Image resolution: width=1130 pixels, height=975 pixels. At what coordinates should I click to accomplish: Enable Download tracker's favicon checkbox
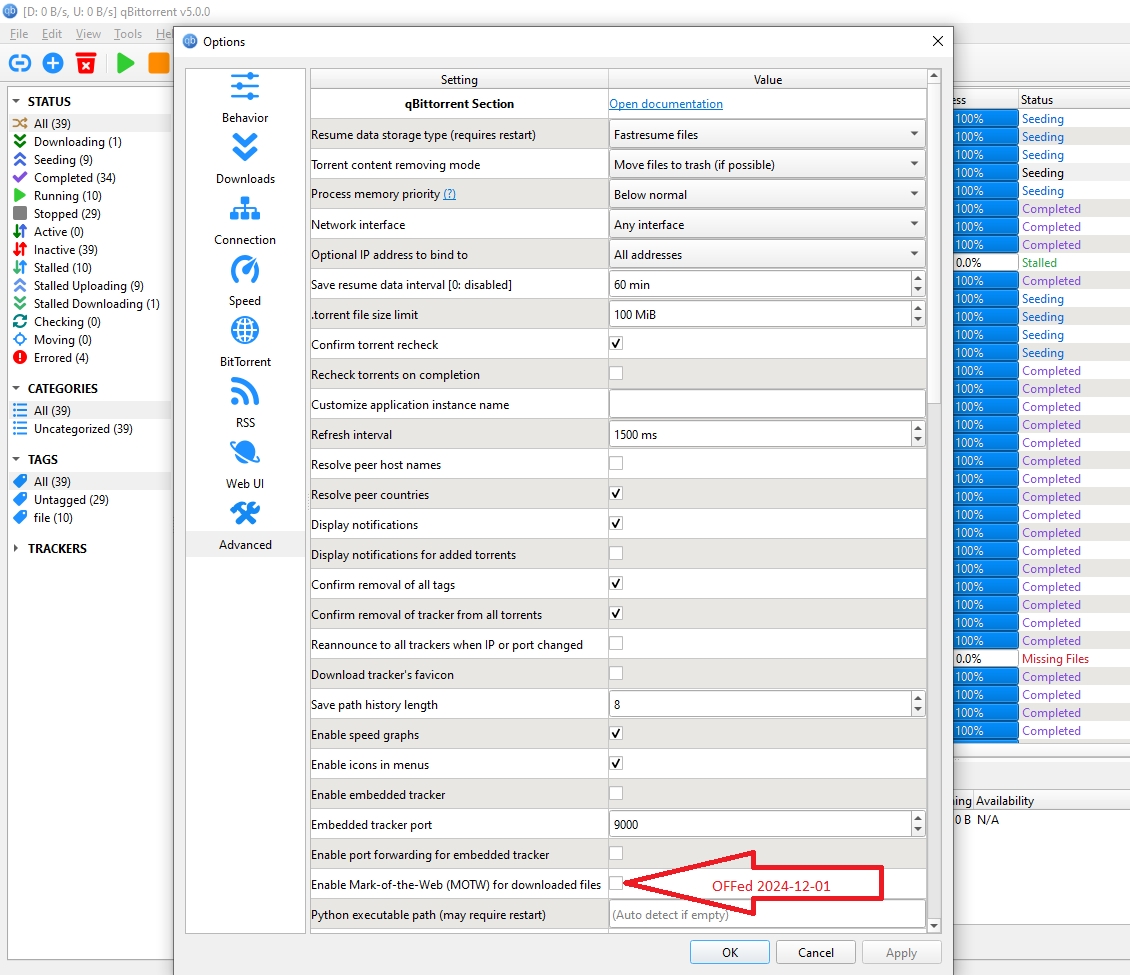[616, 674]
